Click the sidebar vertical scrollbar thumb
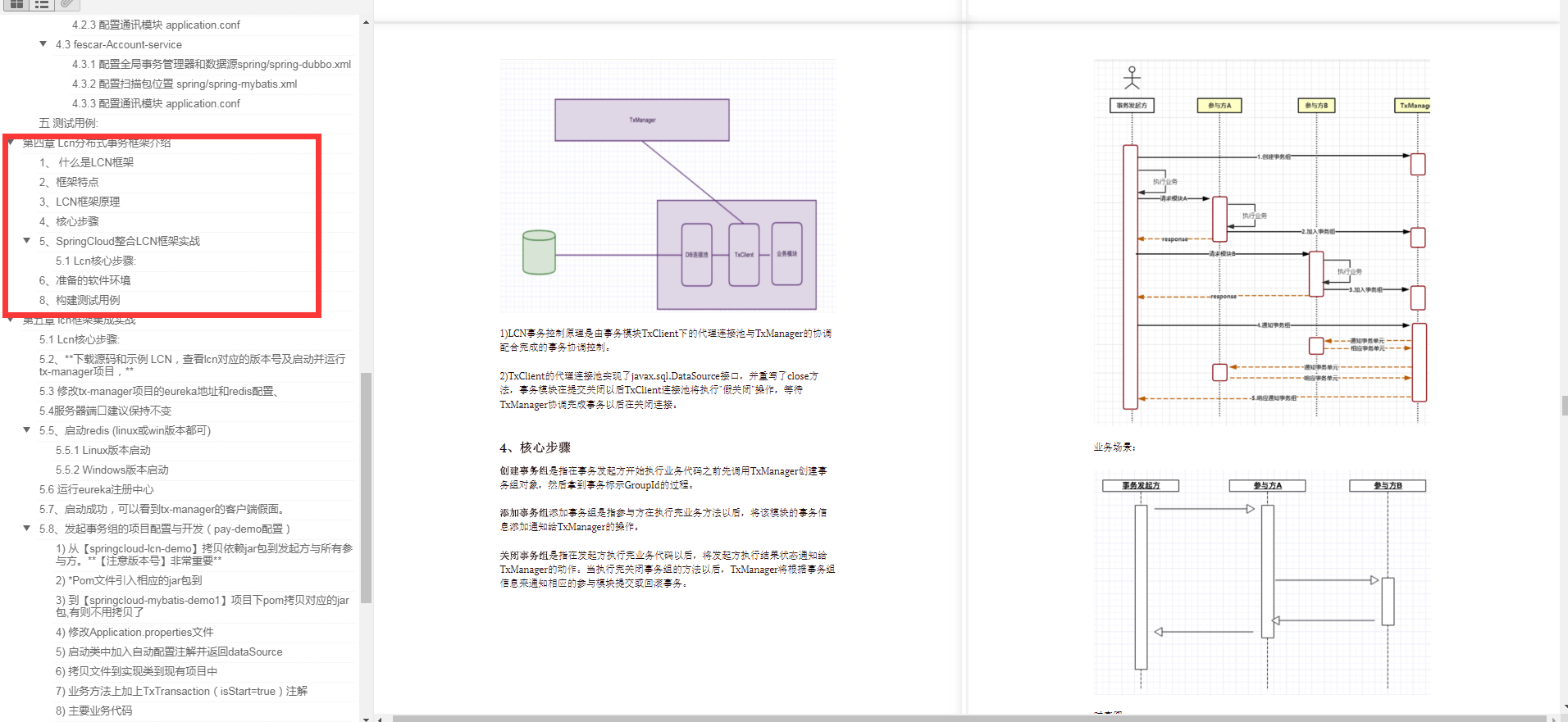Viewport: 1568px width, 722px height. click(366, 488)
